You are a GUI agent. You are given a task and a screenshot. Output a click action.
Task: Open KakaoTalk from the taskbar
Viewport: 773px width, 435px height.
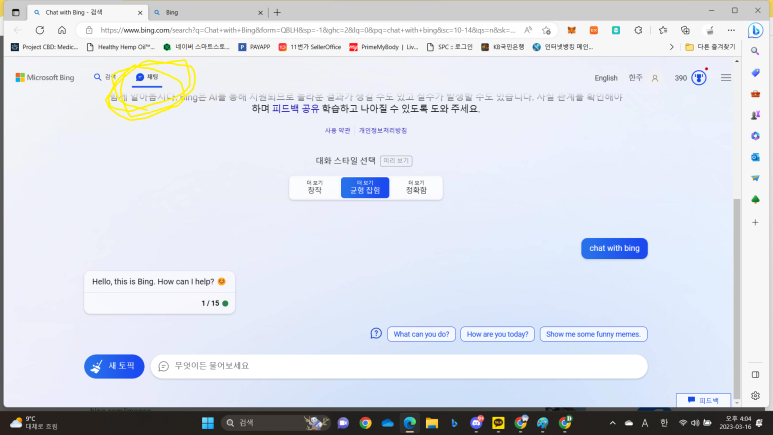498,423
